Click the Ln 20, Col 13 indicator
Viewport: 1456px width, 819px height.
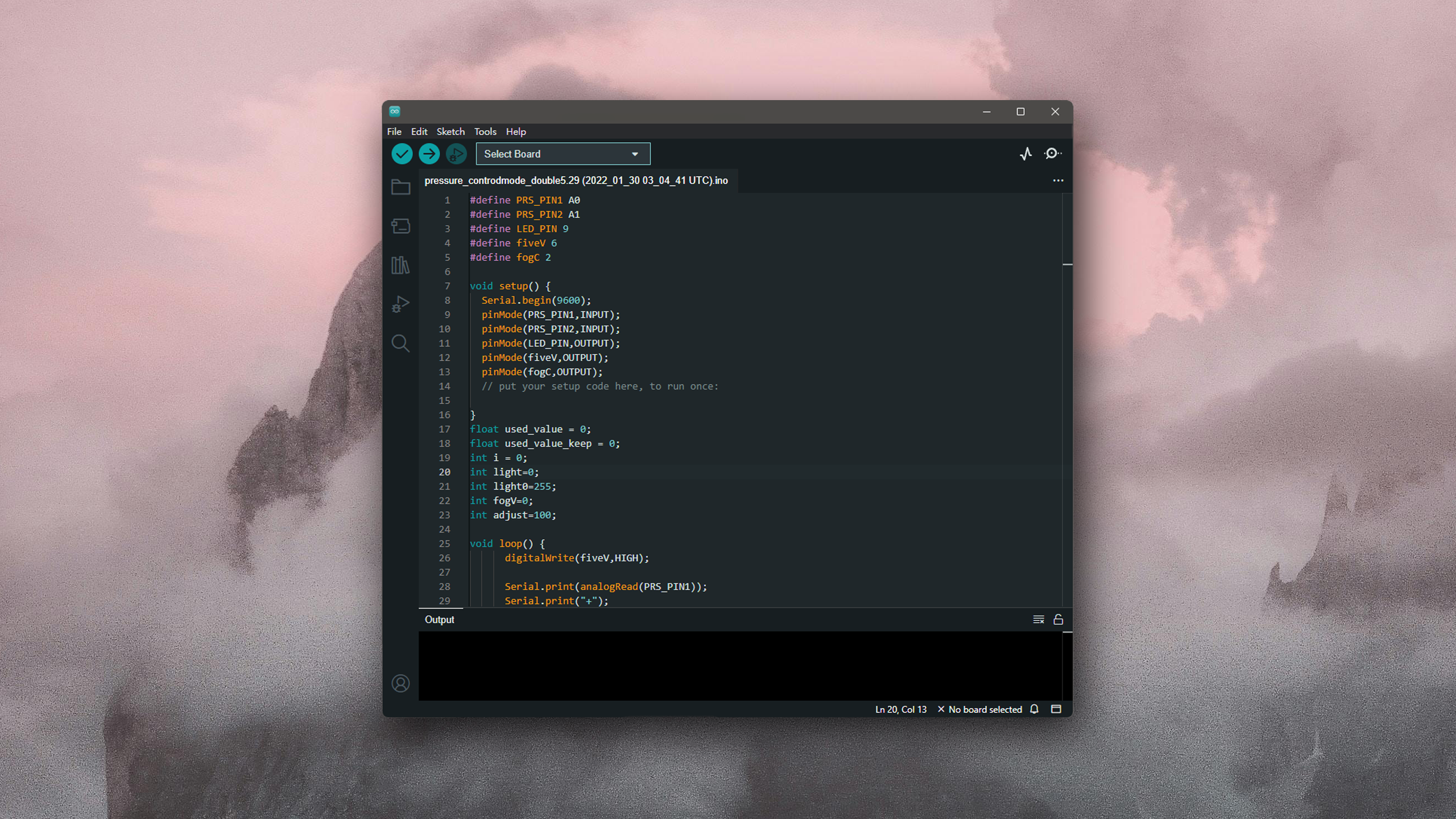[900, 709]
